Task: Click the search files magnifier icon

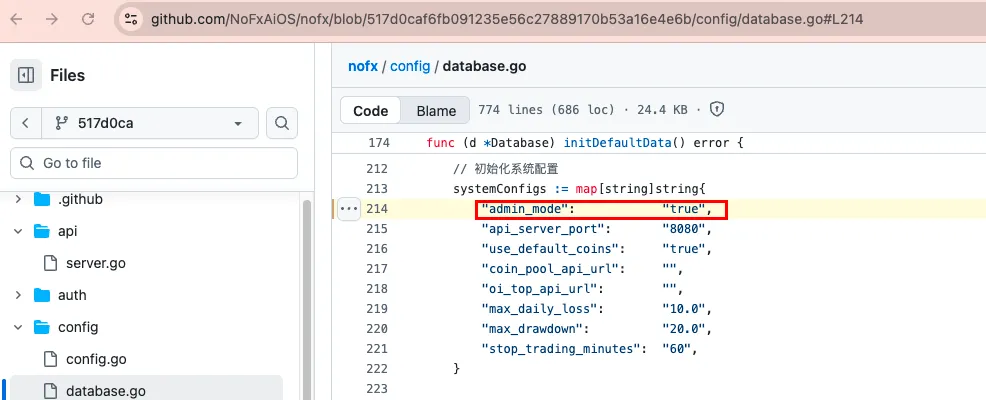Action: coord(282,123)
